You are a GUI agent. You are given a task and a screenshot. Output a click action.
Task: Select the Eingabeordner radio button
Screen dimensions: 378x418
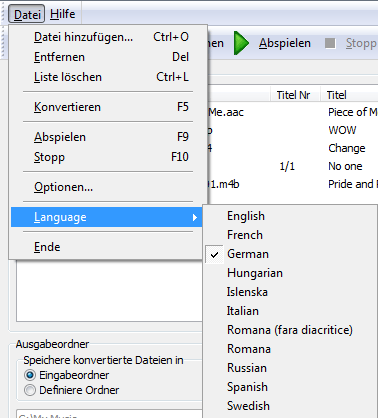point(30,375)
